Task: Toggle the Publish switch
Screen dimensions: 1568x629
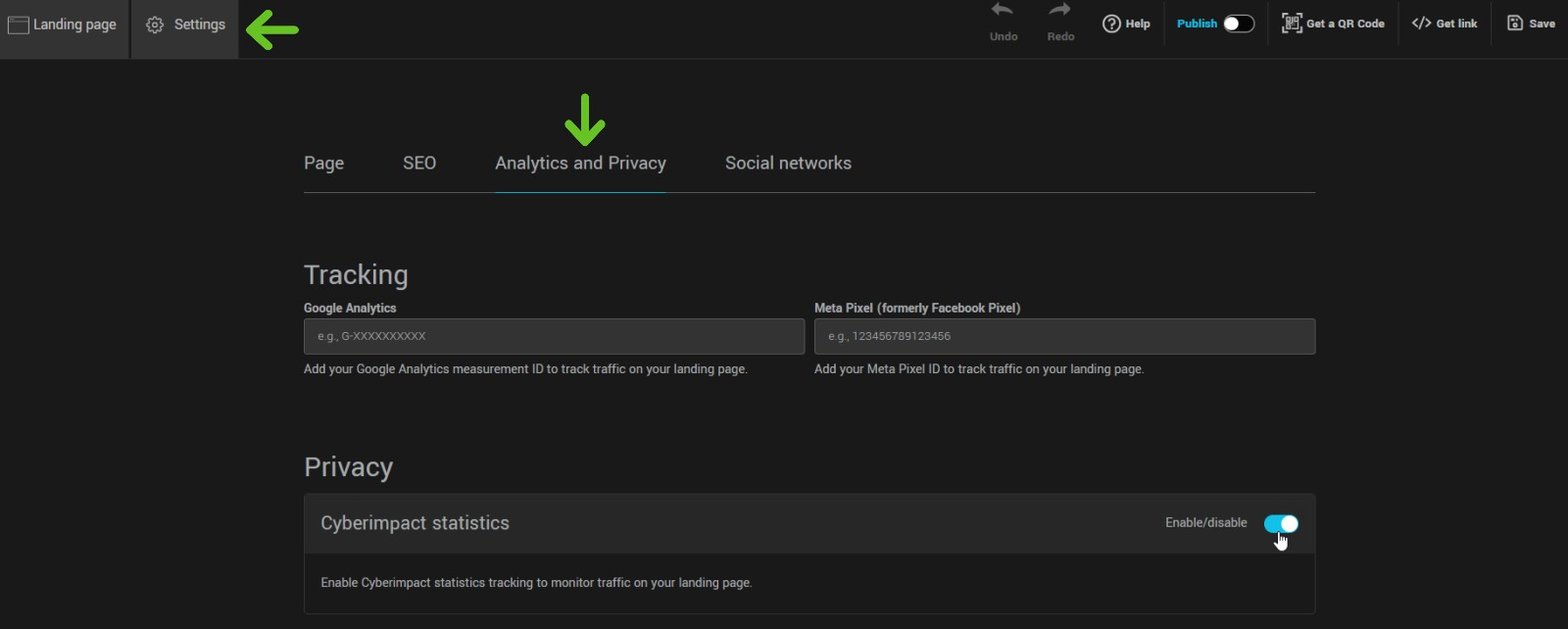Action: tap(1239, 24)
